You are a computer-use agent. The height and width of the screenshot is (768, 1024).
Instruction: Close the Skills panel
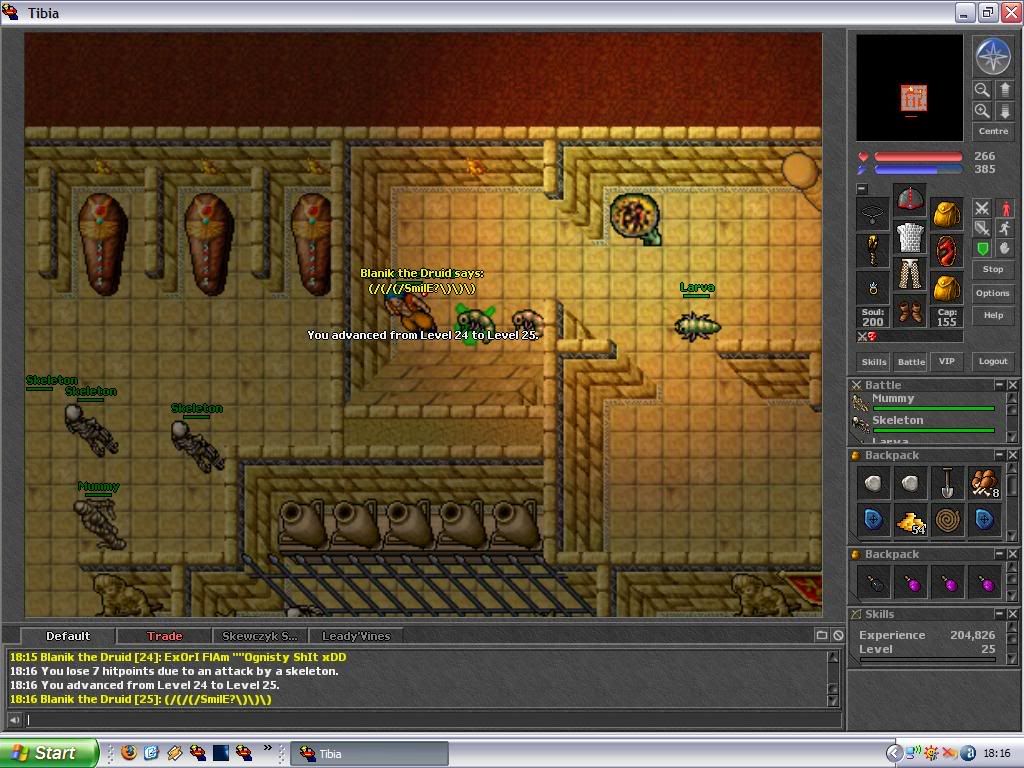pos(1012,614)
